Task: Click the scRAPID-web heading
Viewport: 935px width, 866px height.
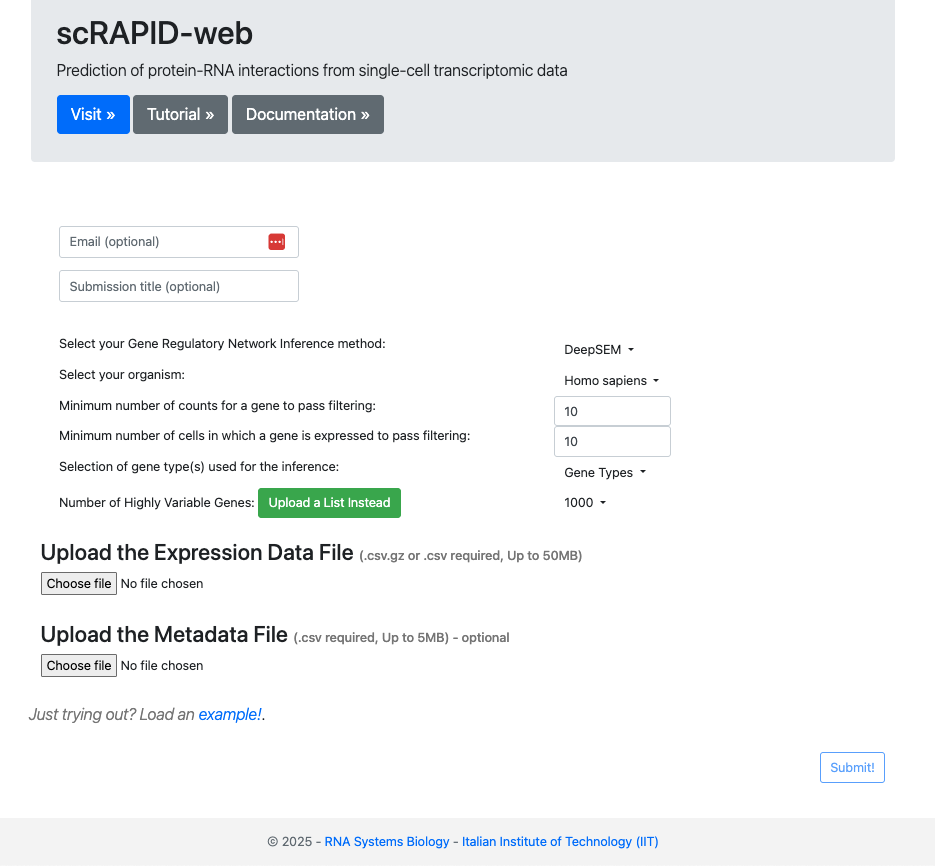Action: click(x=155, y=34)
